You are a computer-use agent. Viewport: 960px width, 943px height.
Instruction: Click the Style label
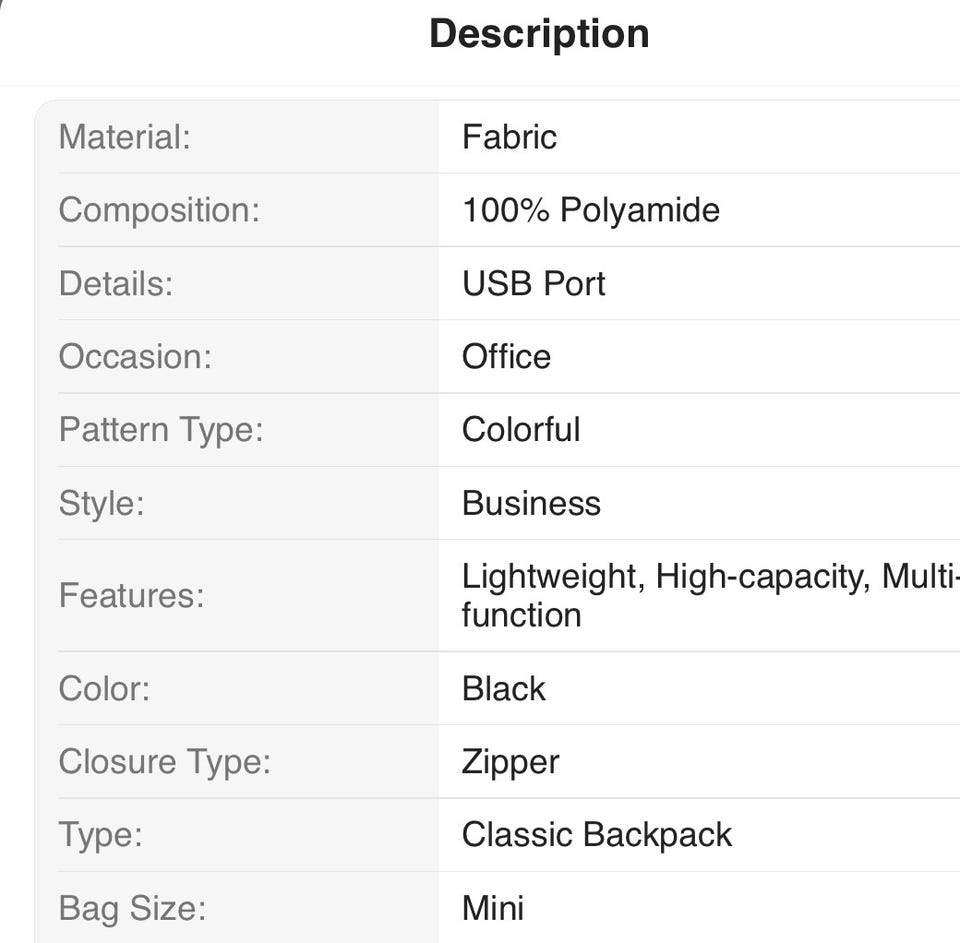click(x=101, y=503)
